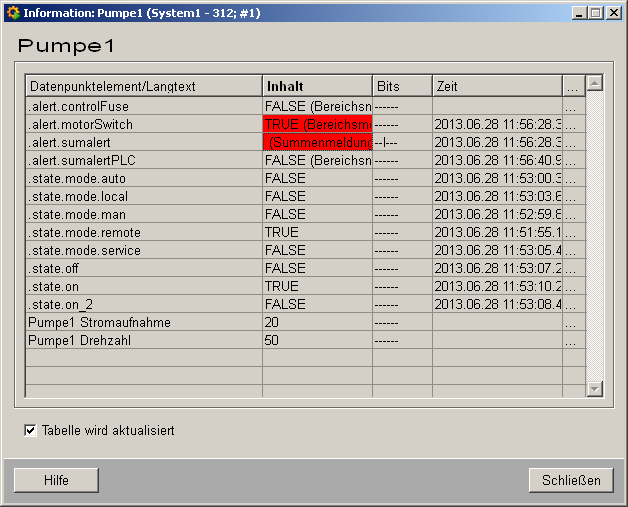Open the ellipsis cell of .alert.motorSwitch row
Image resolution: width=628 pixels, height=507 pixels.
coord(574,124)
